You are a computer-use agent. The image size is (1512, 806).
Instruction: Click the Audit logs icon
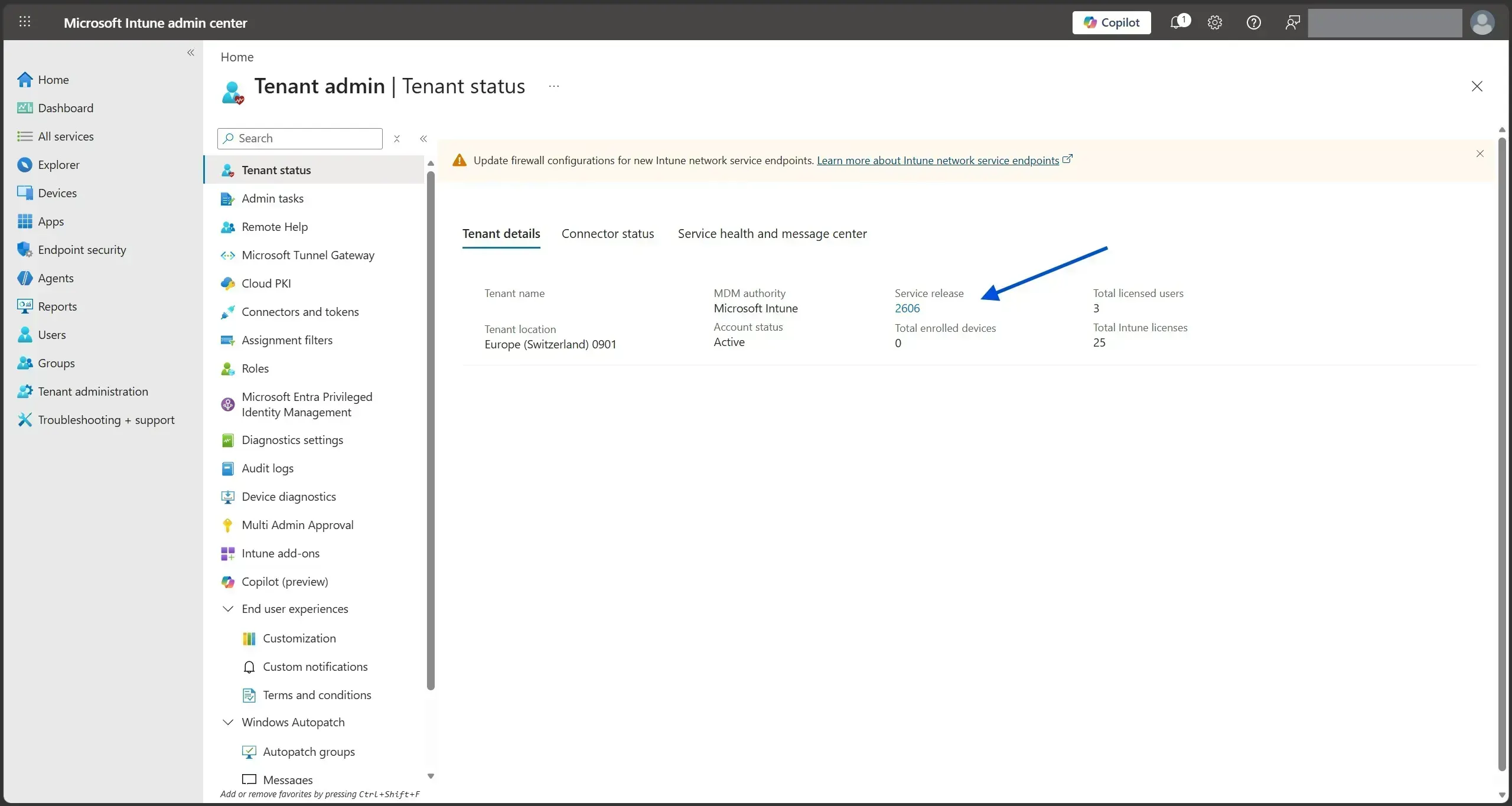click(x=227, y=469)
